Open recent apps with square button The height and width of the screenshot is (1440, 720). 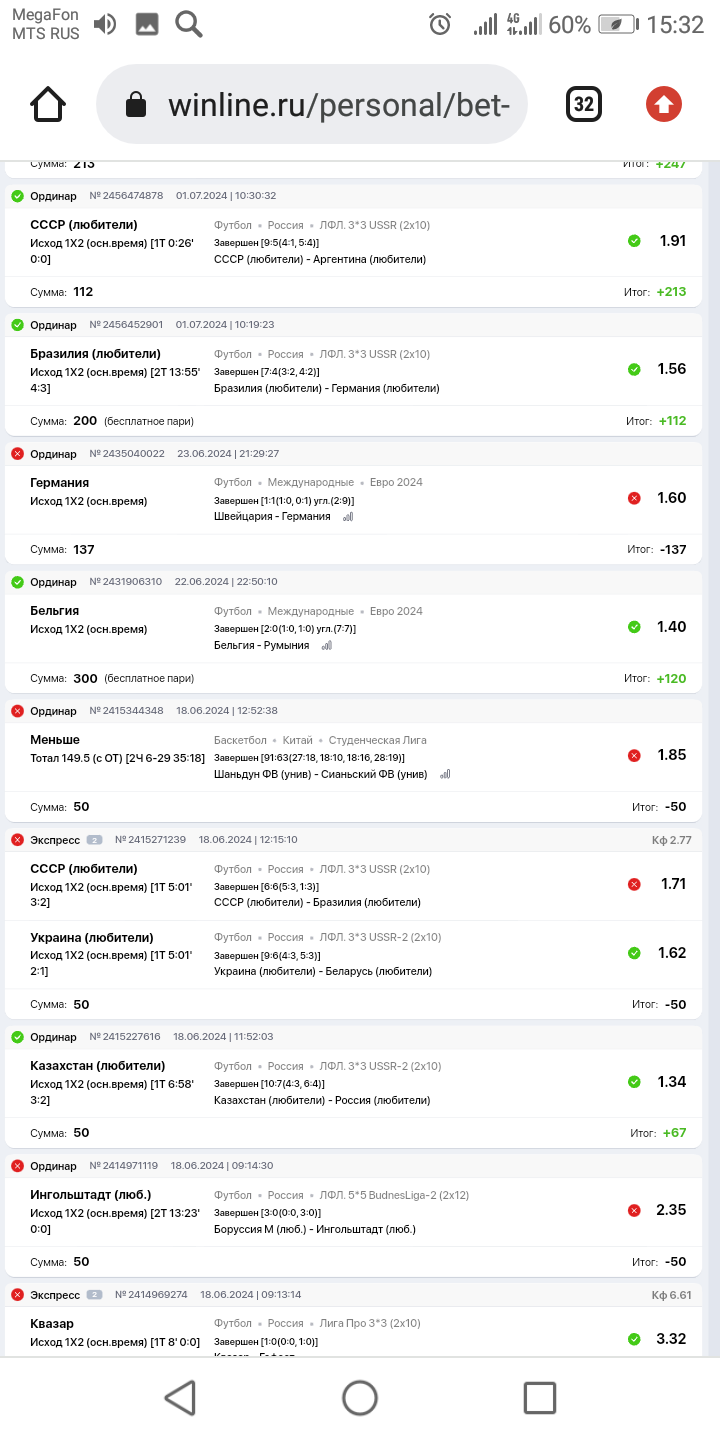[x=540, y=1397]
